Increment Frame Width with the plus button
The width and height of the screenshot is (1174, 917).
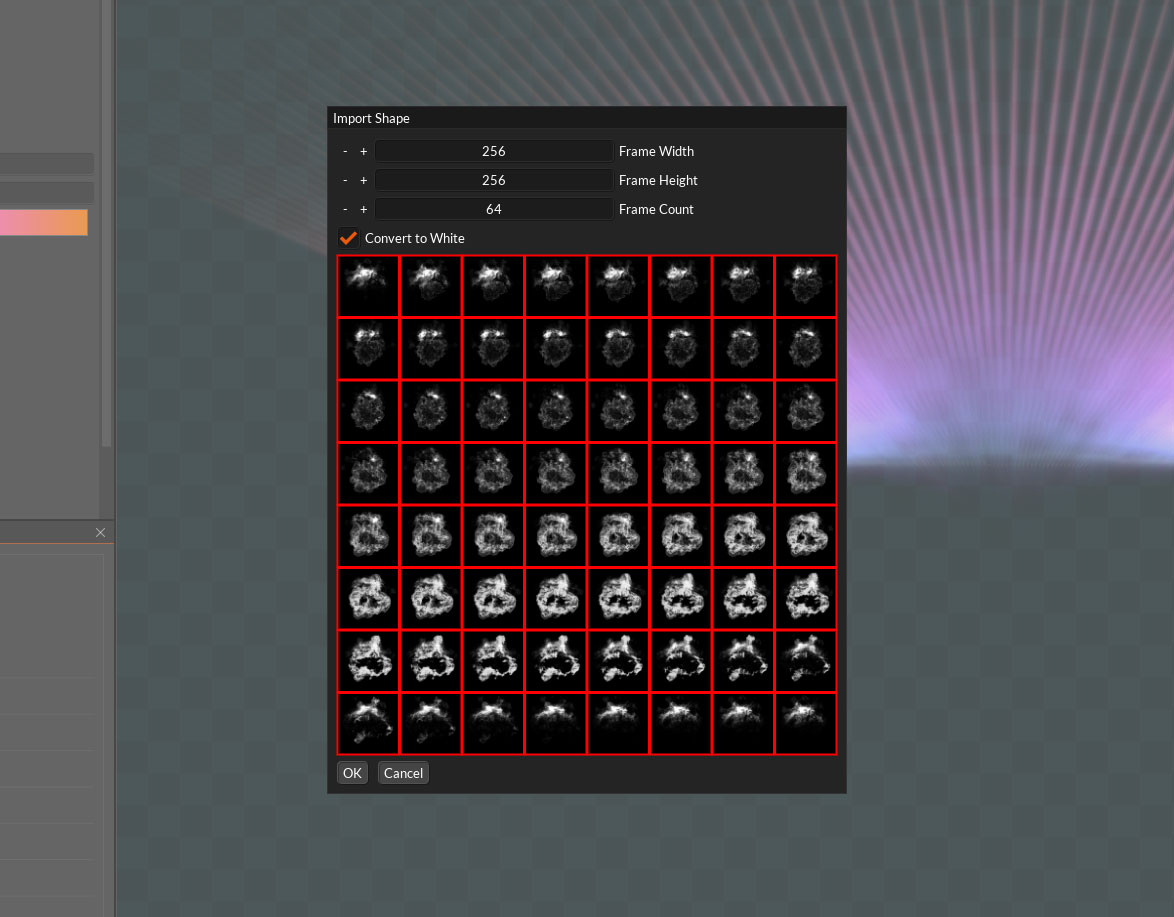[363, 151]
